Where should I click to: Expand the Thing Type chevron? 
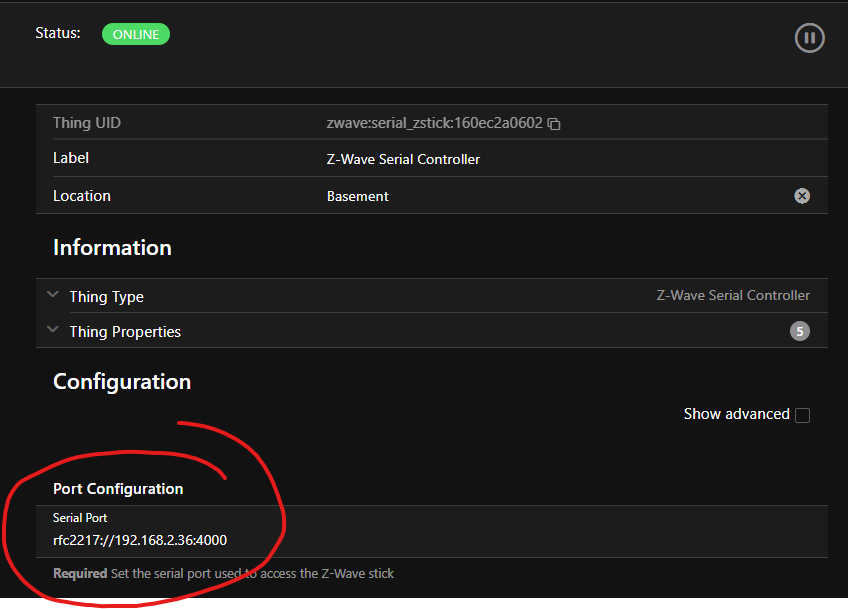click(52, 295)
